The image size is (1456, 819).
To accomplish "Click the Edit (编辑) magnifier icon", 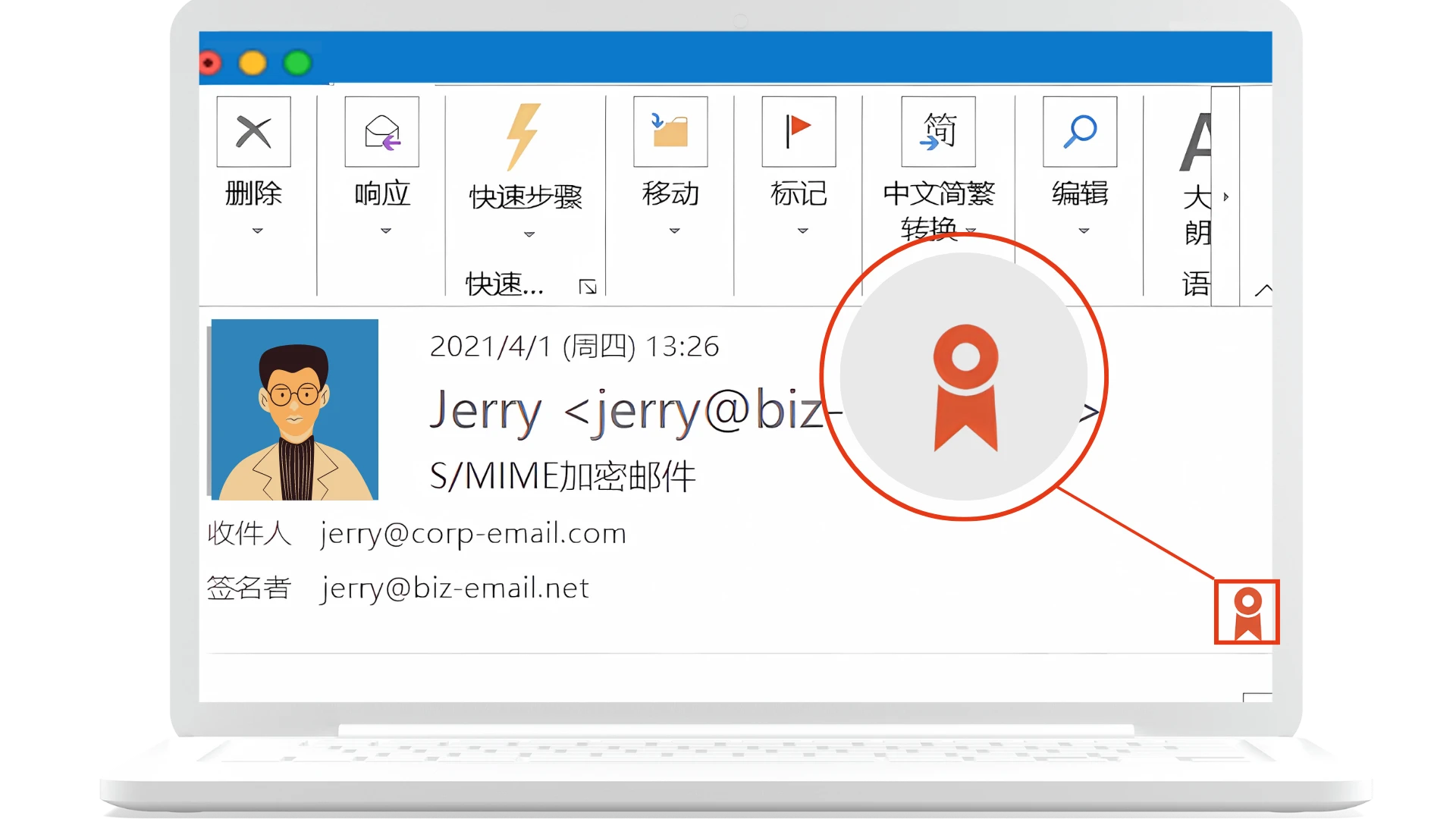I will point(1079,132).
